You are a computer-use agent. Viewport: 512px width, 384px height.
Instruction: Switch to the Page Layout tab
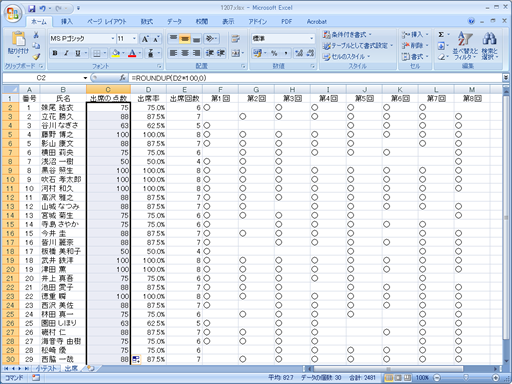107,21
